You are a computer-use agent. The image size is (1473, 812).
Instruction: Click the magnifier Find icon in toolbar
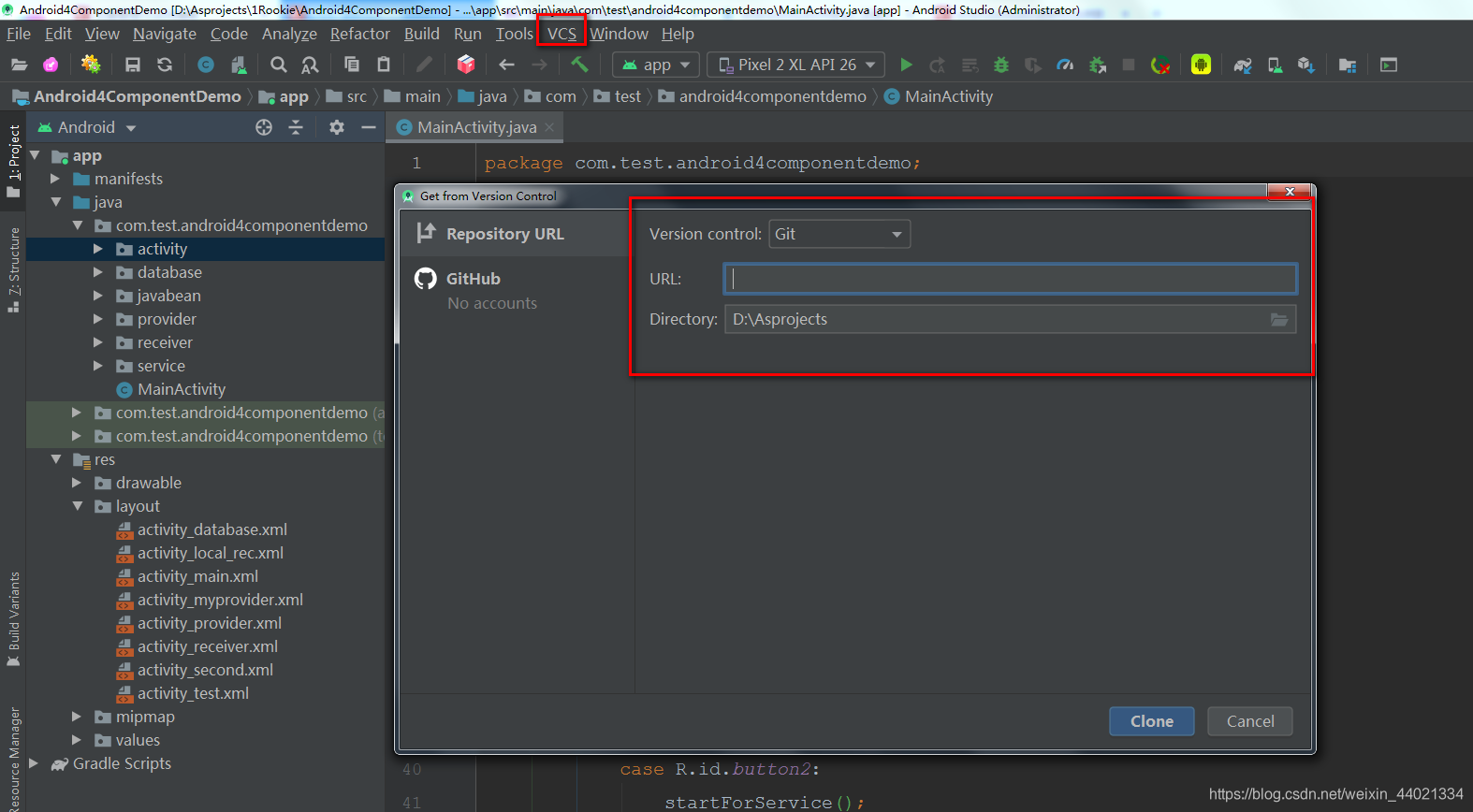pyautogui.click(x=278, y=65)
